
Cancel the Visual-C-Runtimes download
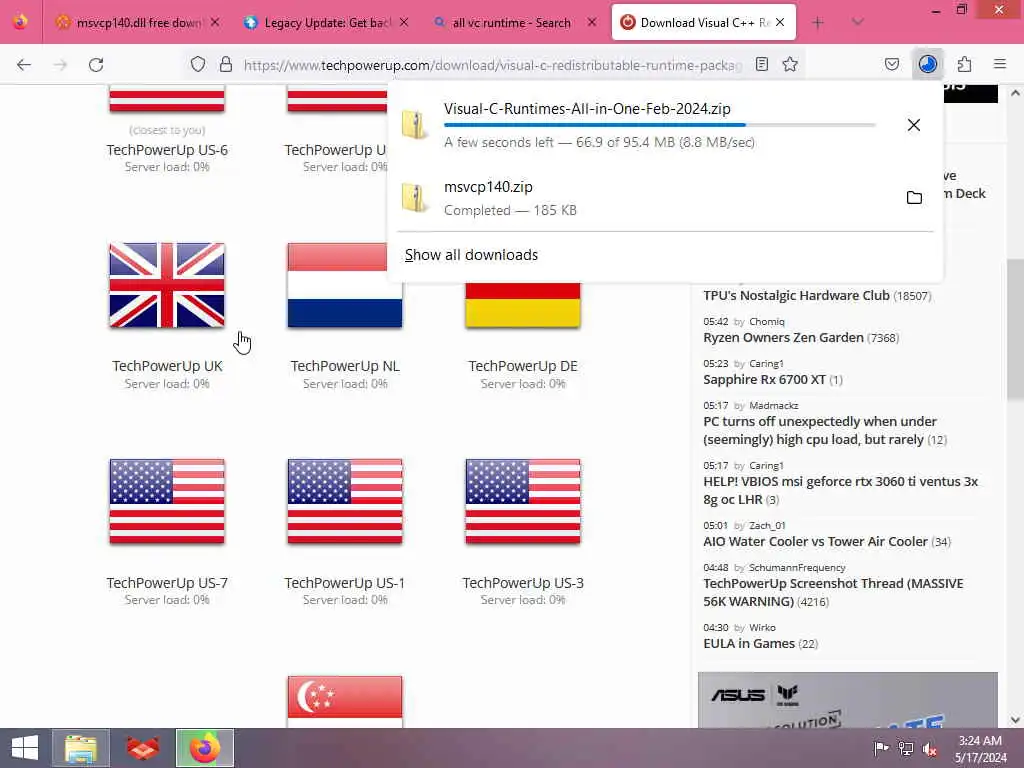914,125
